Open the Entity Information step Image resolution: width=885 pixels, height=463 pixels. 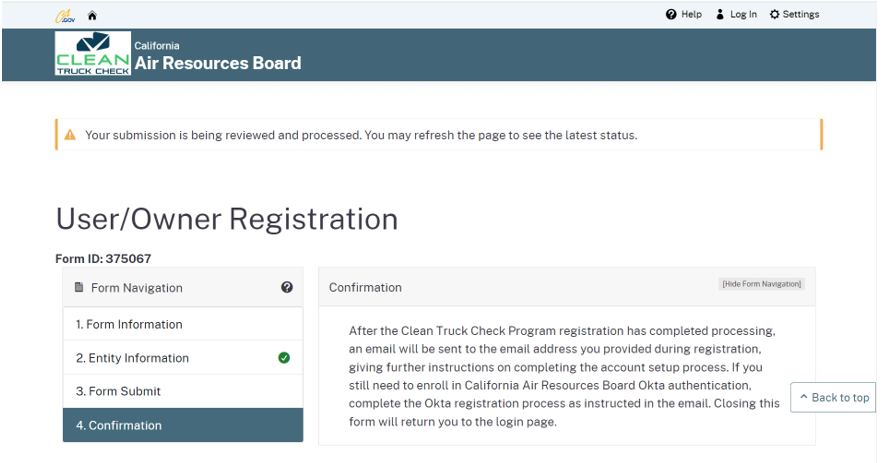[x=132, y=358]
